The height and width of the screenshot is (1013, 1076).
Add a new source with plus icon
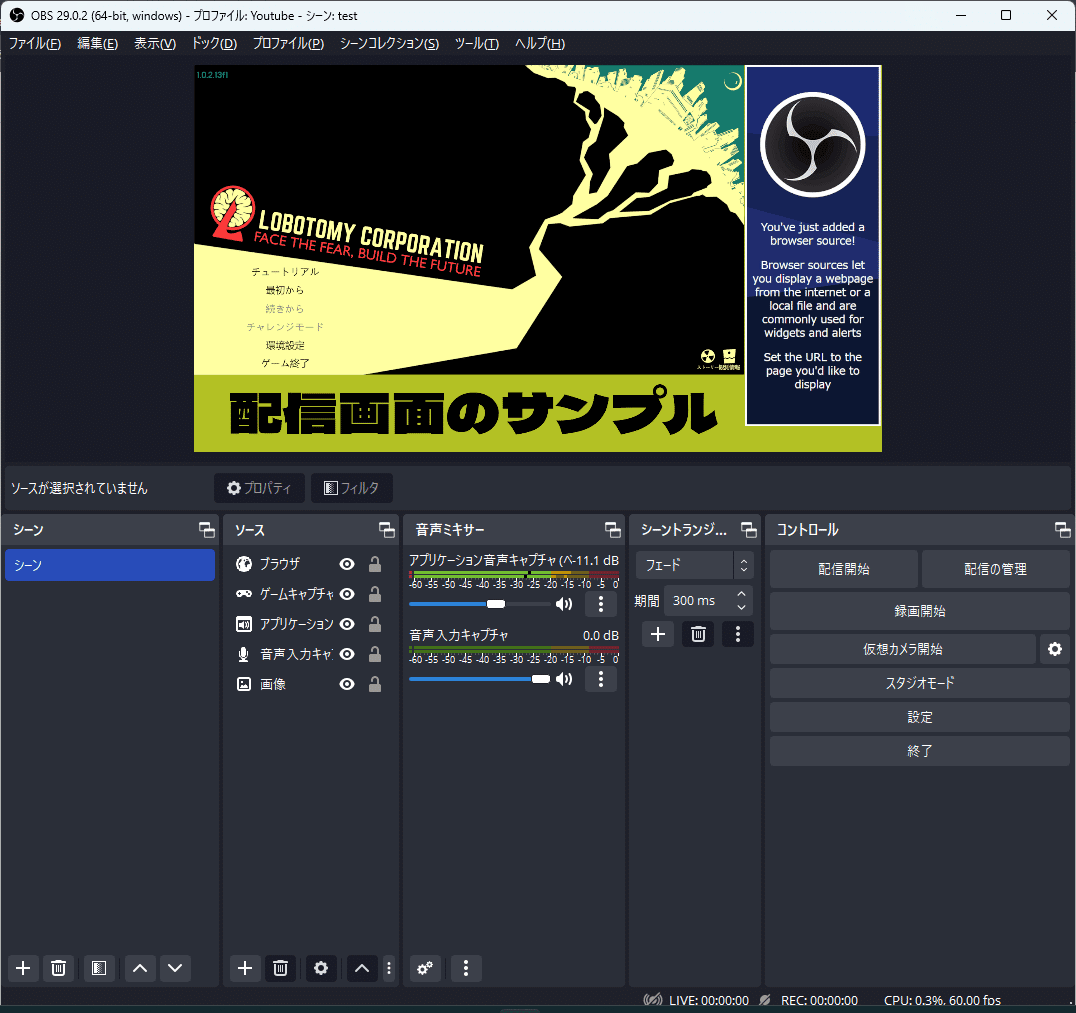[245, 968]
